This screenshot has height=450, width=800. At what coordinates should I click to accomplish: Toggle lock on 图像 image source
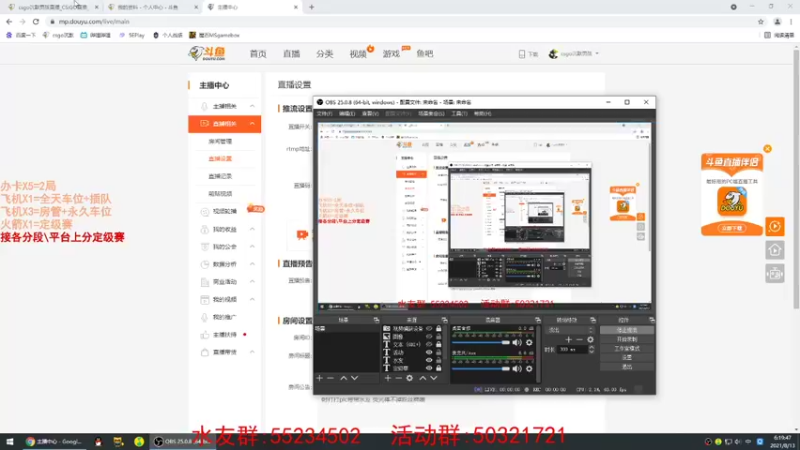[439, 337]
